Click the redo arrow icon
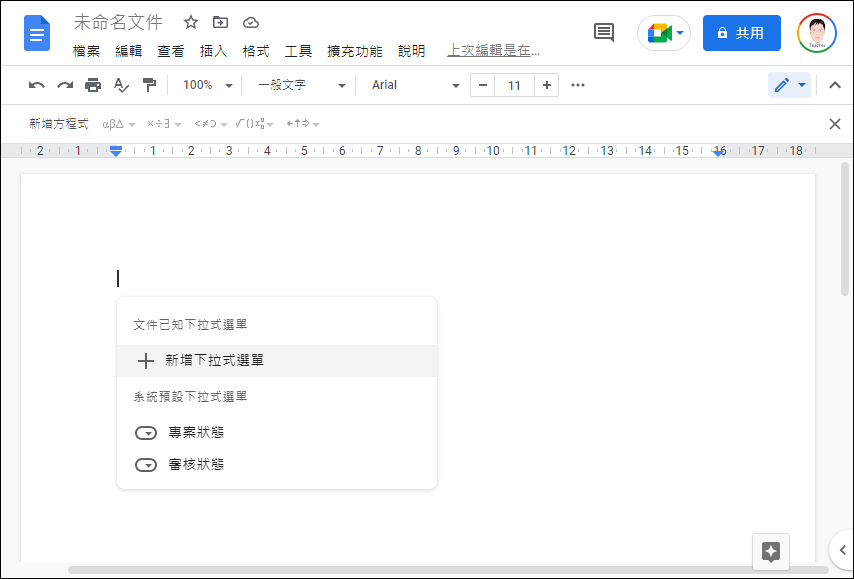This screenshot has width=854, height=579. click(65, 85)
